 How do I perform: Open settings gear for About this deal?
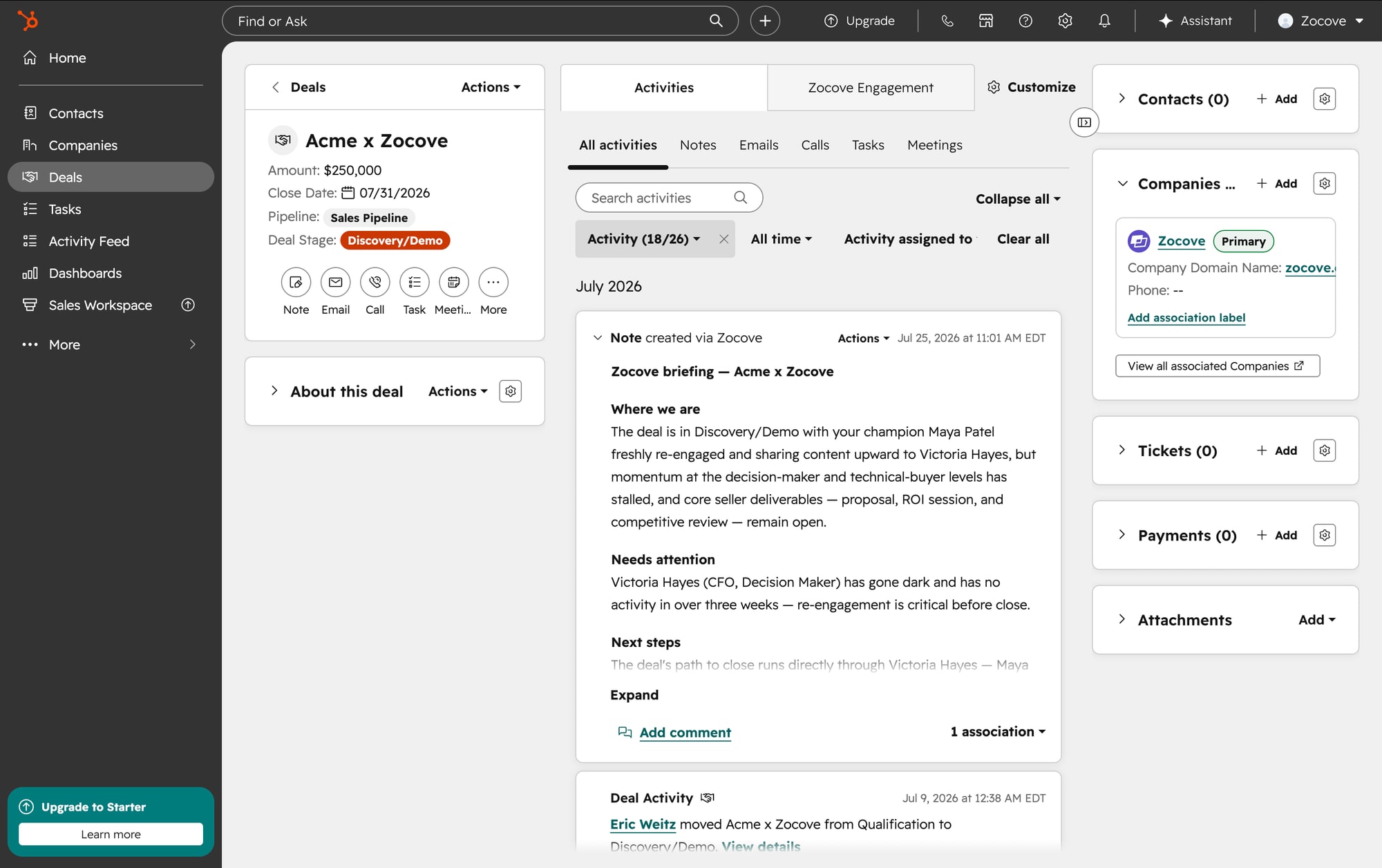tap(510, 391)
